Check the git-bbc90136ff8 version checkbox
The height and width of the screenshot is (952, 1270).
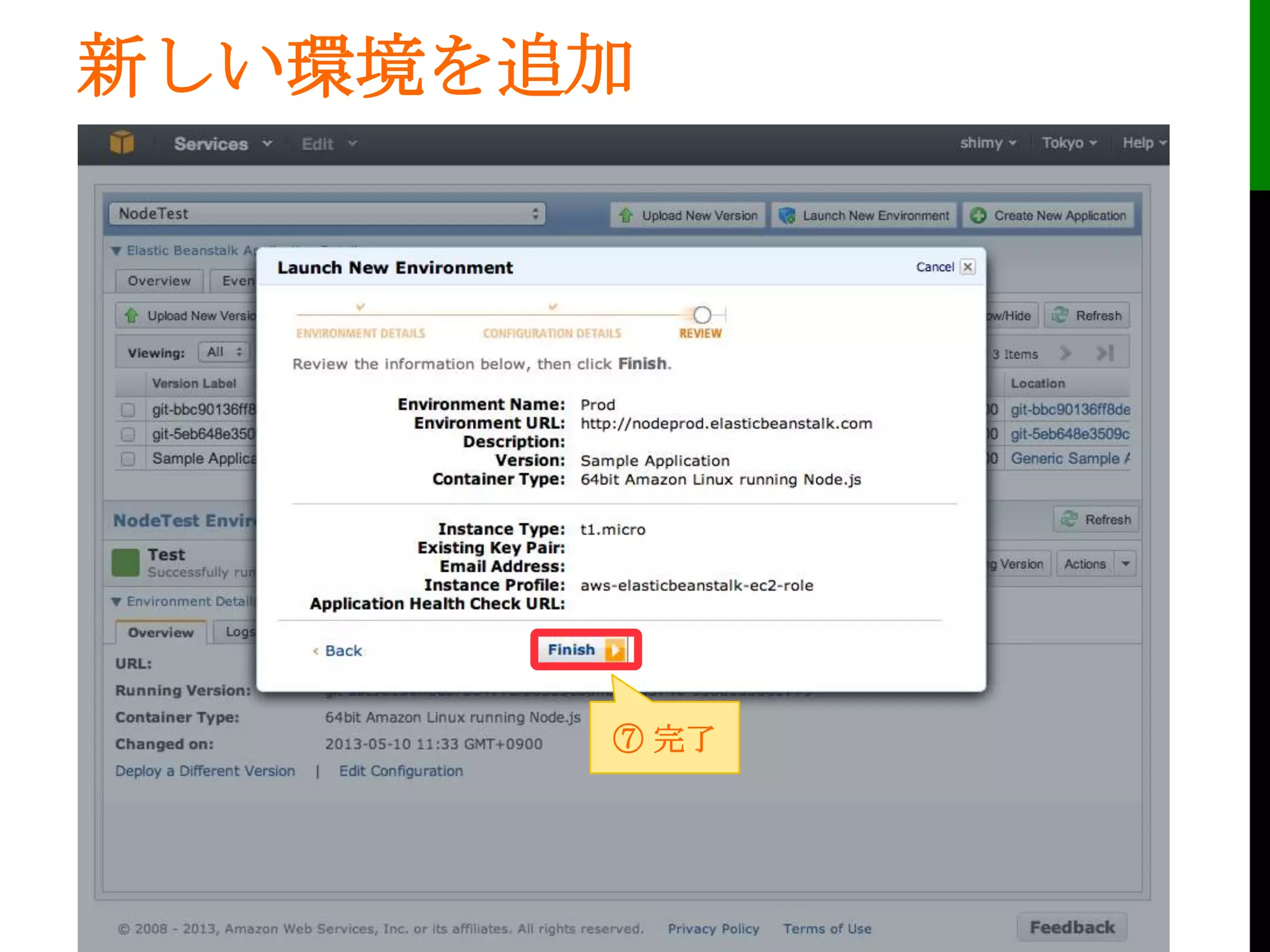tap(128, 410)
